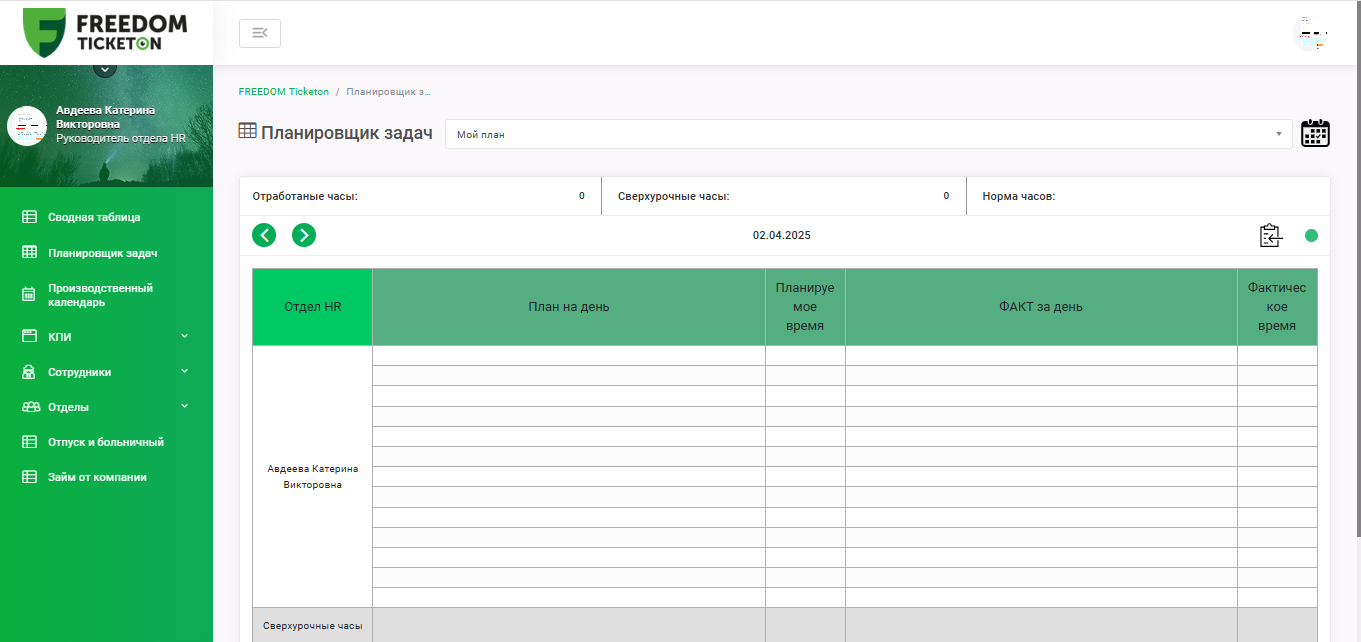Click the Производственный календарь calendar icon

coord(29,294)
